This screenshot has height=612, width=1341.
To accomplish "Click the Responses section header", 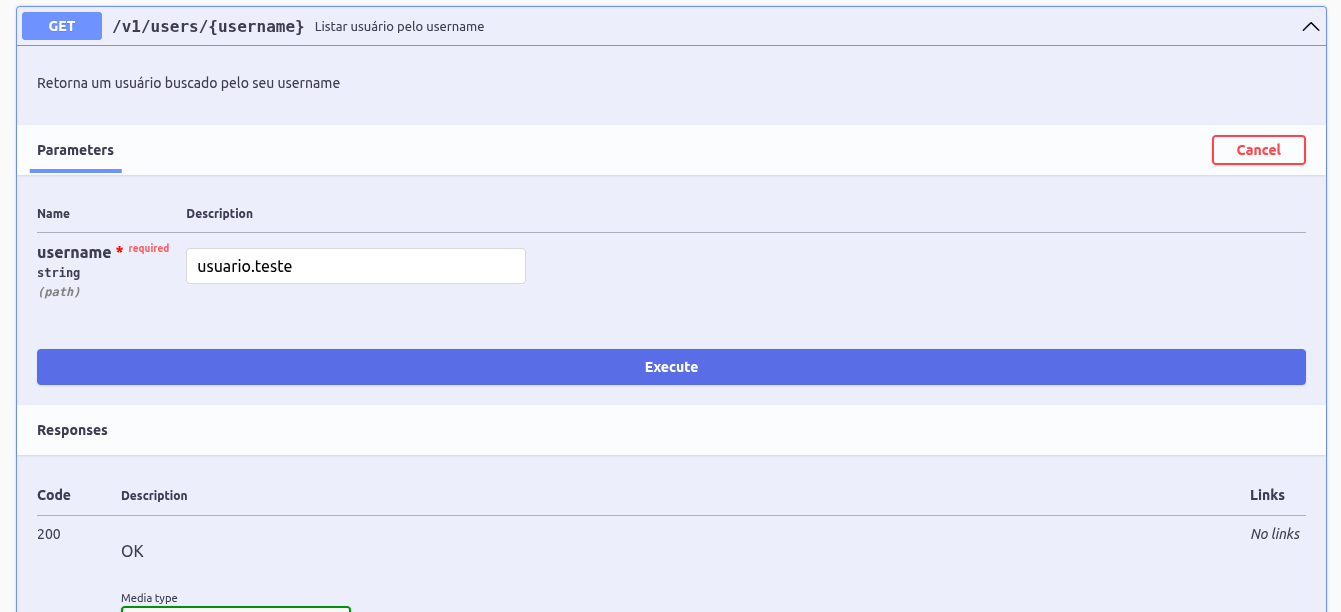I will click(x=72, y=431).
